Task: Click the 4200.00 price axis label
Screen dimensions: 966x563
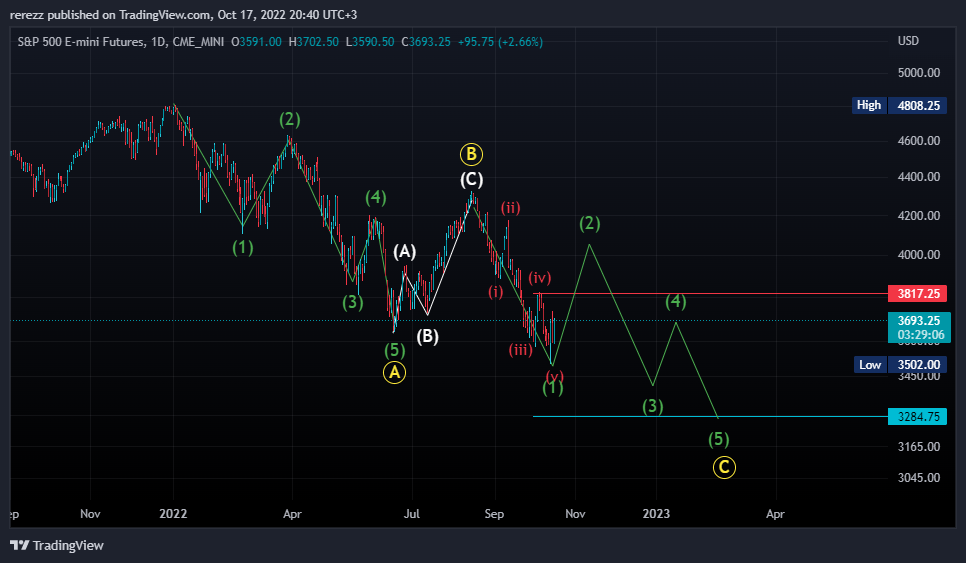Action: click(x=919, y=216)
